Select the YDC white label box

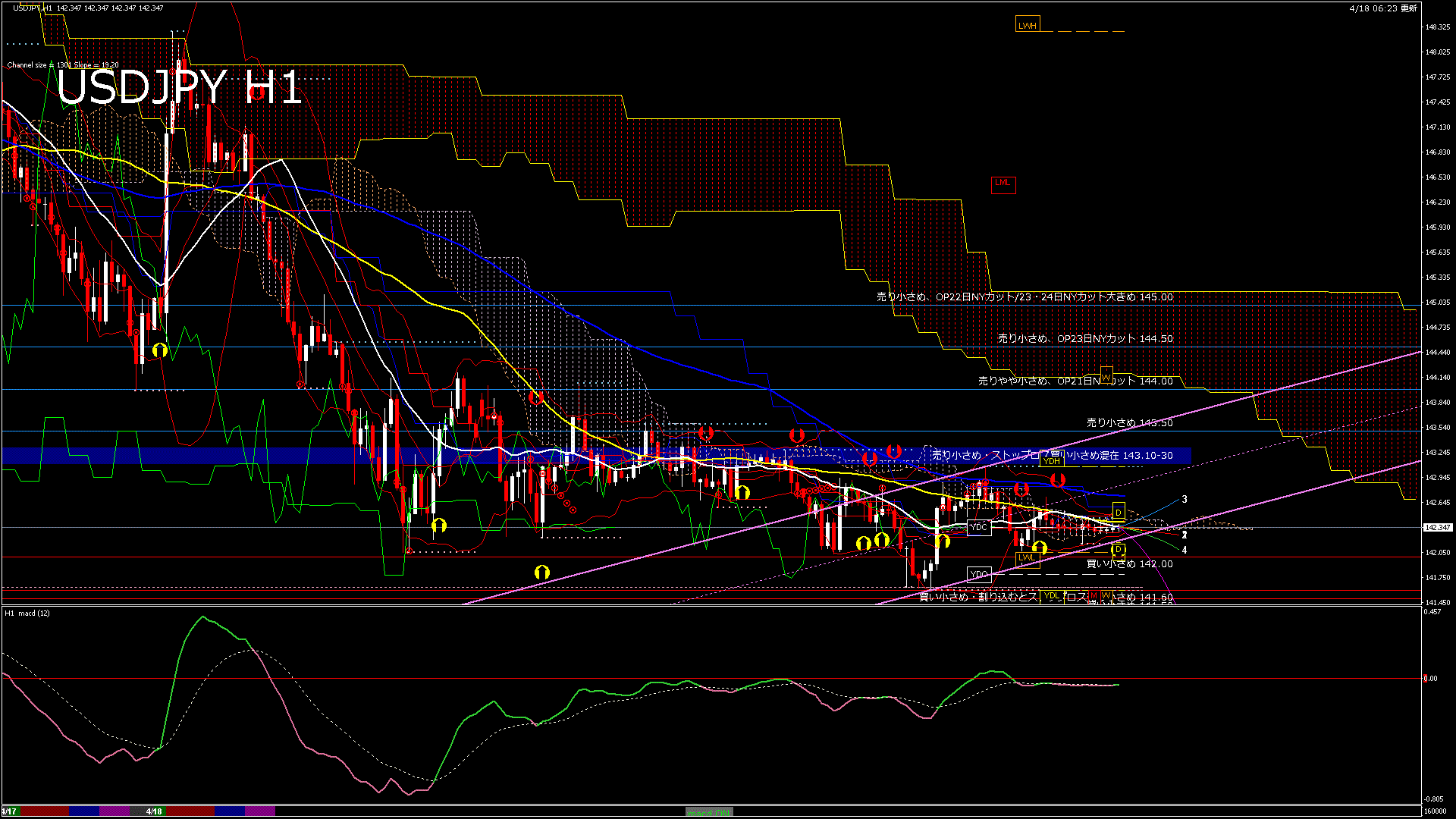click(978, 527)
